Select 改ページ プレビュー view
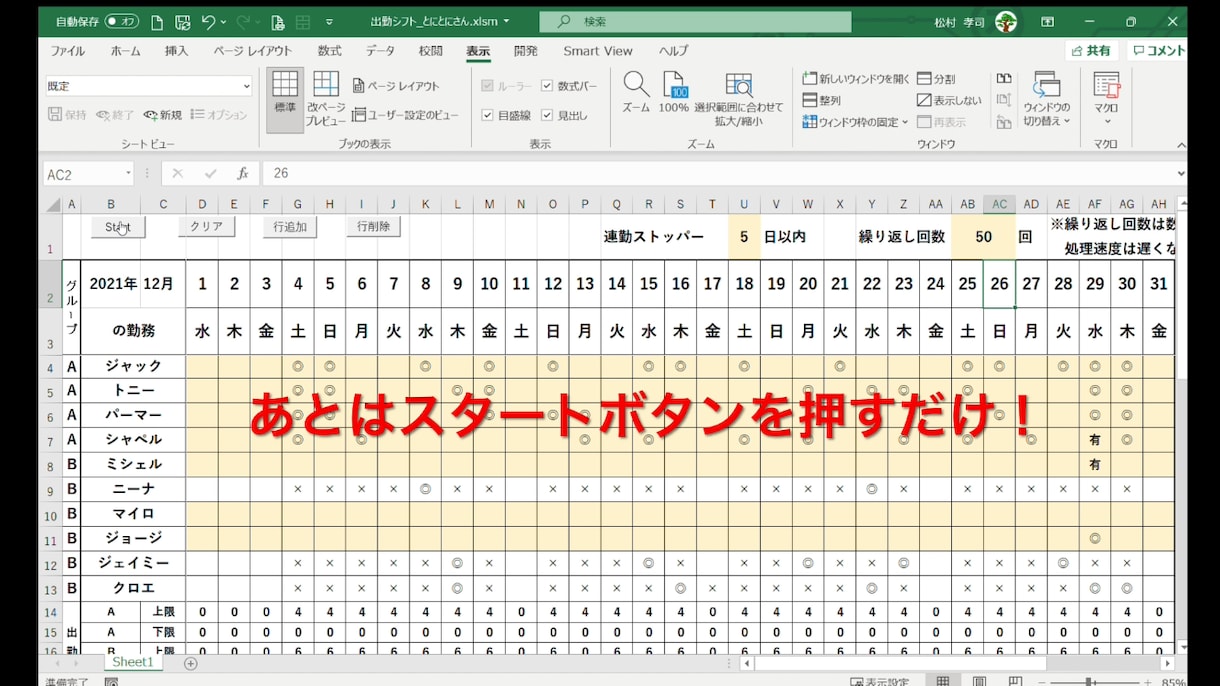 pos(326,100)
